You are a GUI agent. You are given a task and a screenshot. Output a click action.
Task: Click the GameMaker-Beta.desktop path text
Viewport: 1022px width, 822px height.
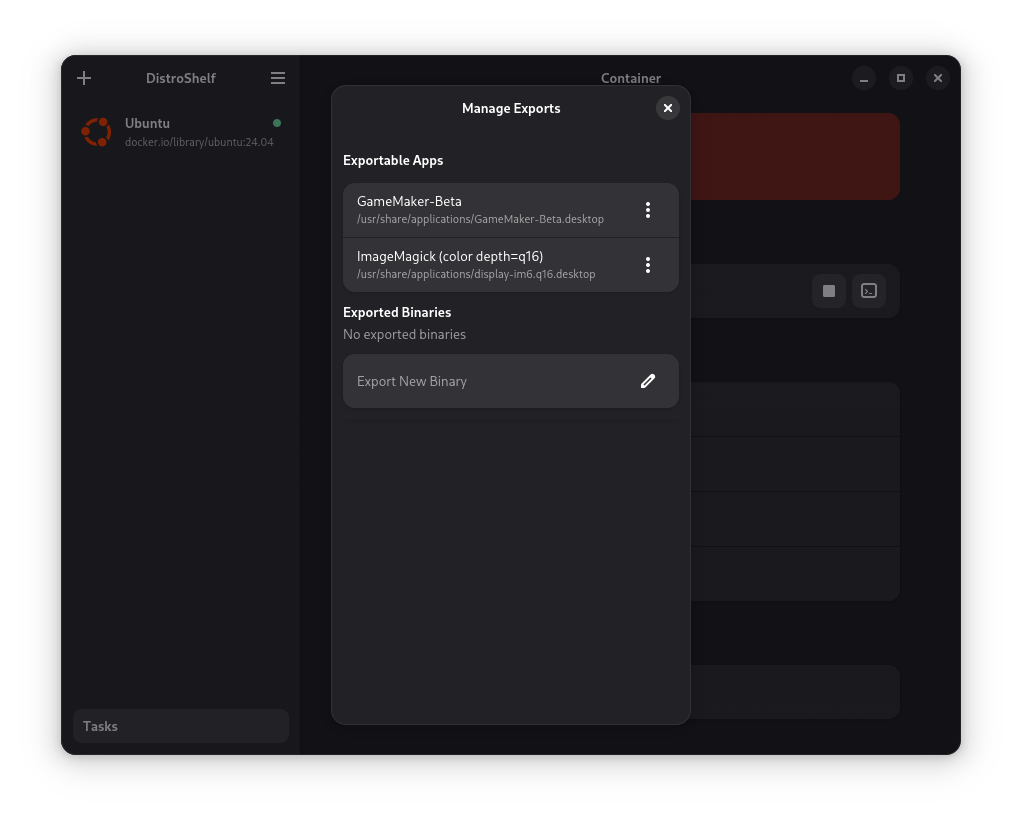tap(480, 219)
